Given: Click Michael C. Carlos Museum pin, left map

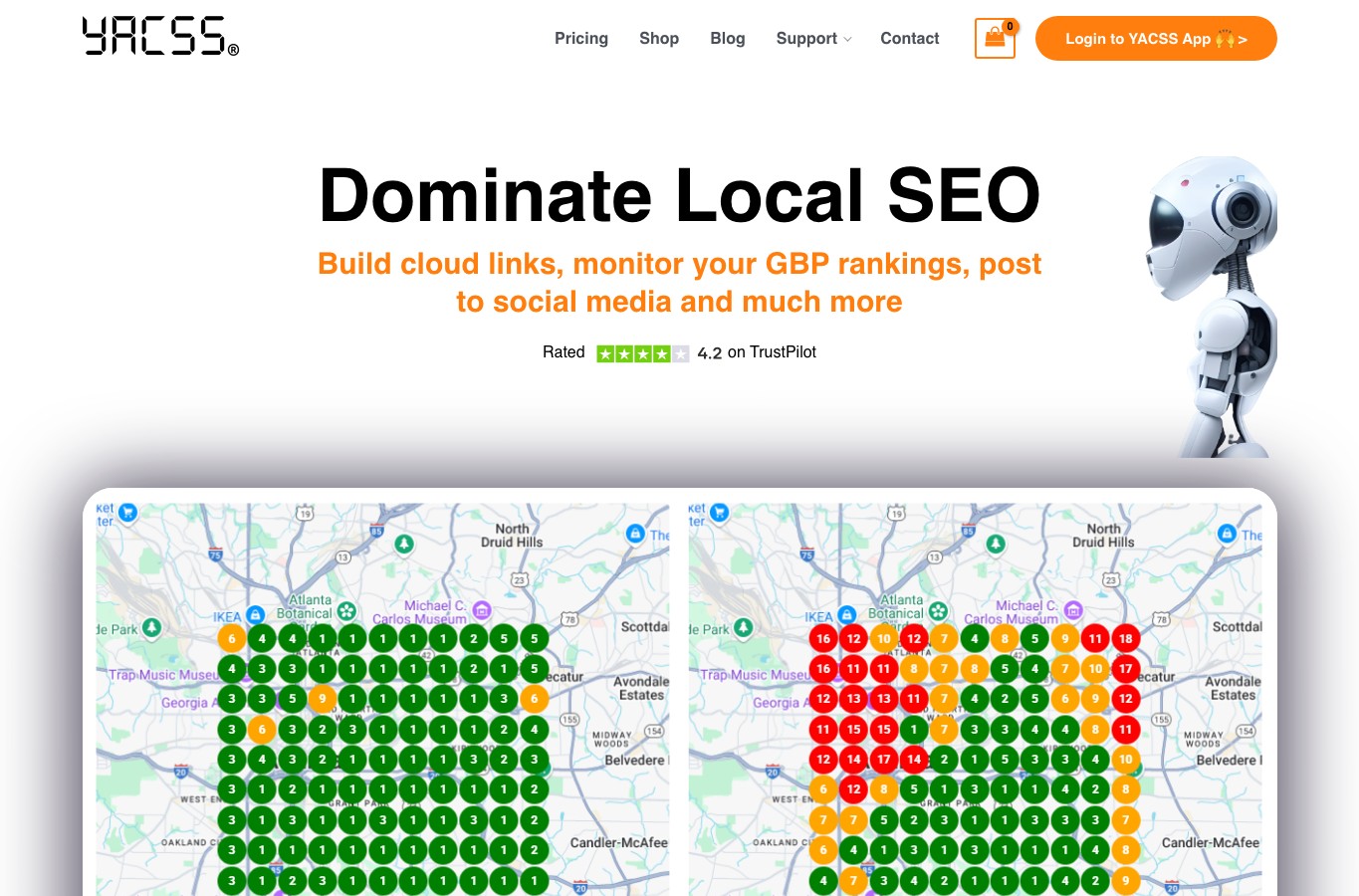Looking at the screenshot, I should [x=482, y=609].
